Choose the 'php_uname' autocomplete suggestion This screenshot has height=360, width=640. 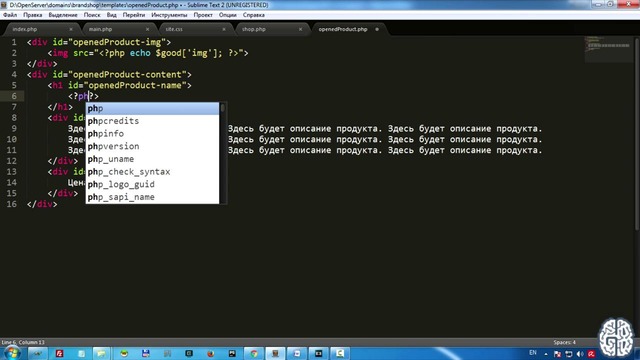[152, 159]
